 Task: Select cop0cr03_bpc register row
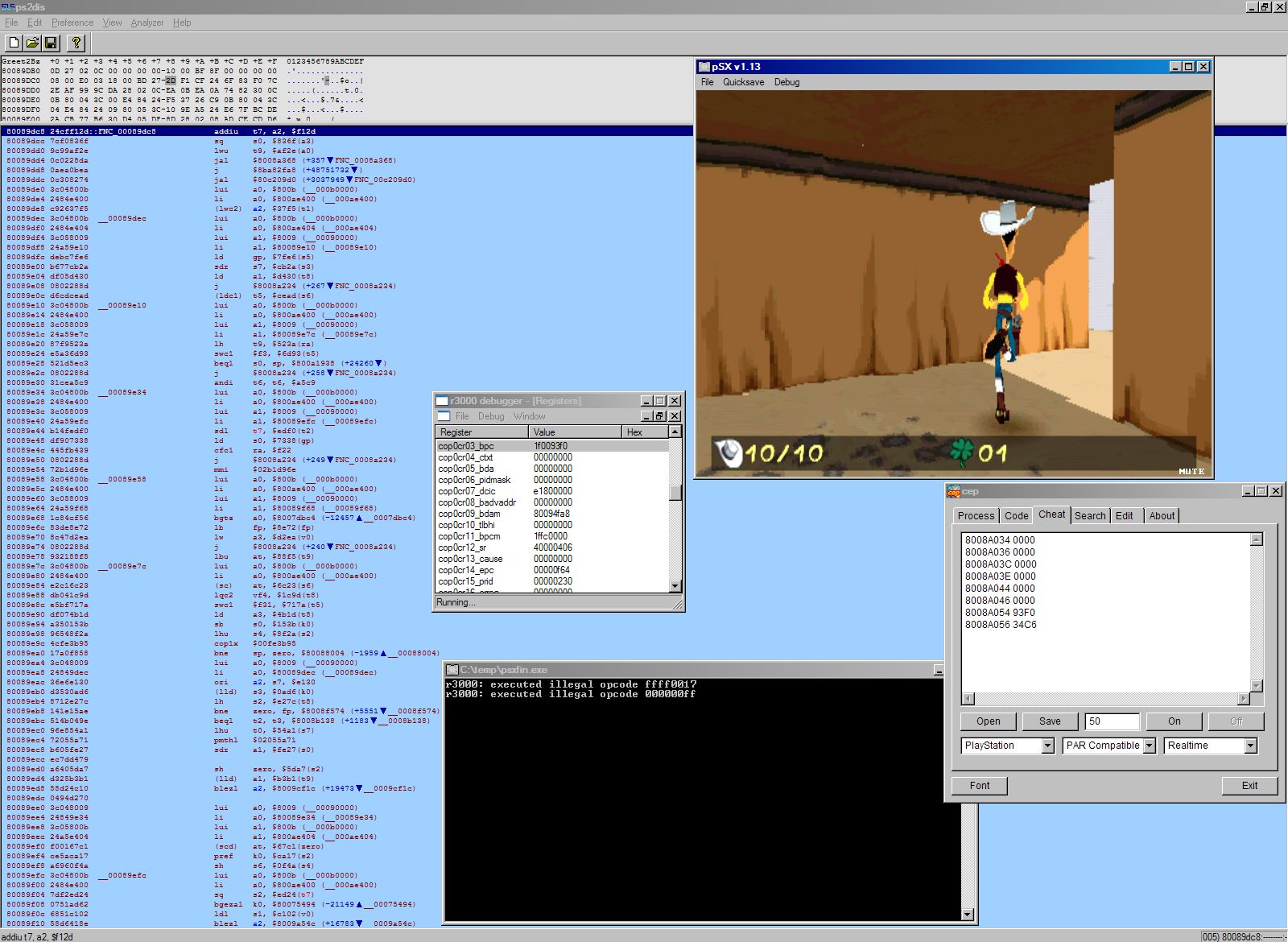551,446
